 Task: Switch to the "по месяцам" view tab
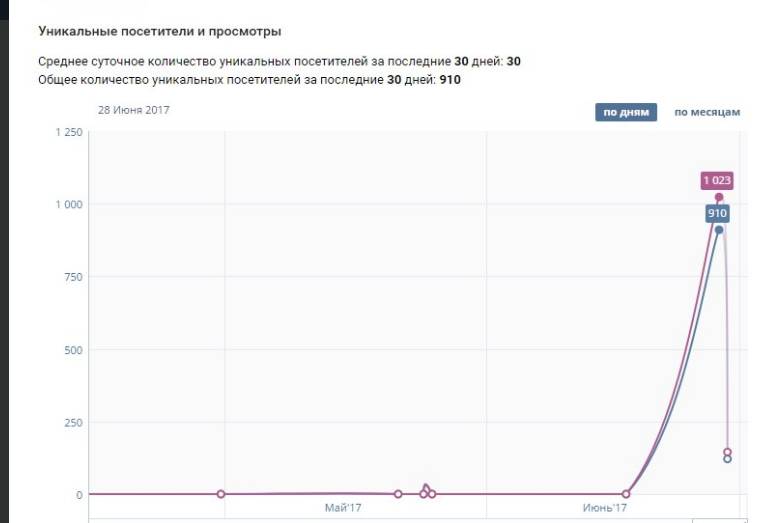point(707,112)
